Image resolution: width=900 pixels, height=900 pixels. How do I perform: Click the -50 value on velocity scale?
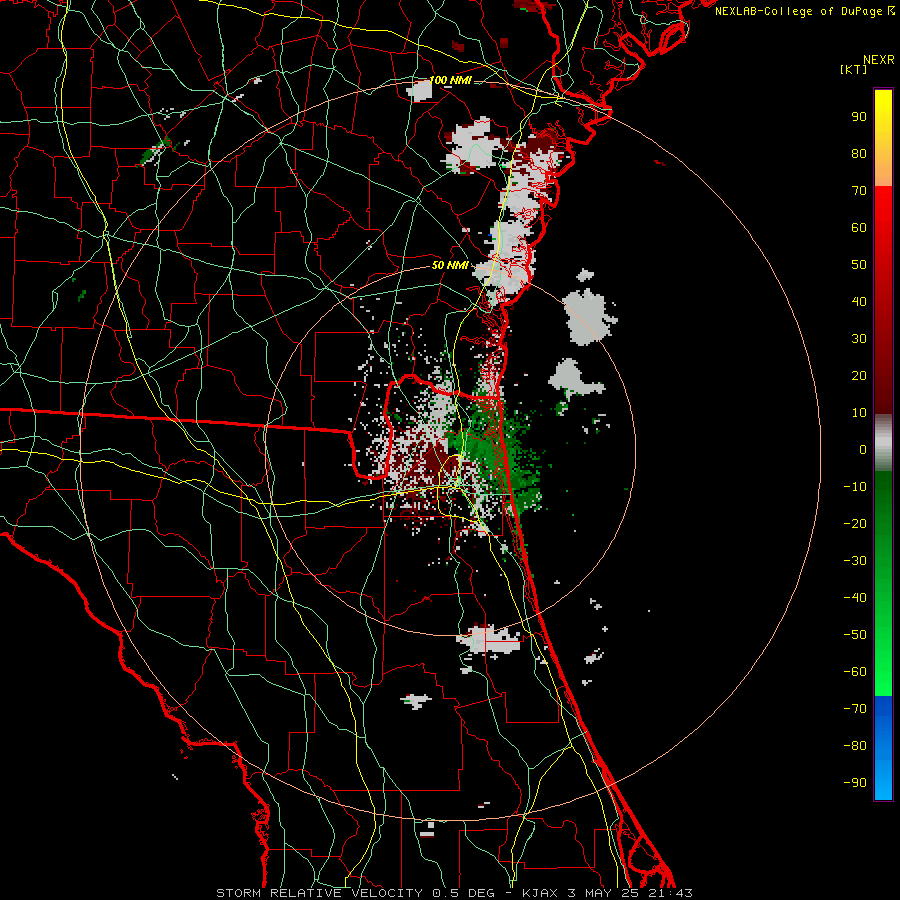(855, 635)
